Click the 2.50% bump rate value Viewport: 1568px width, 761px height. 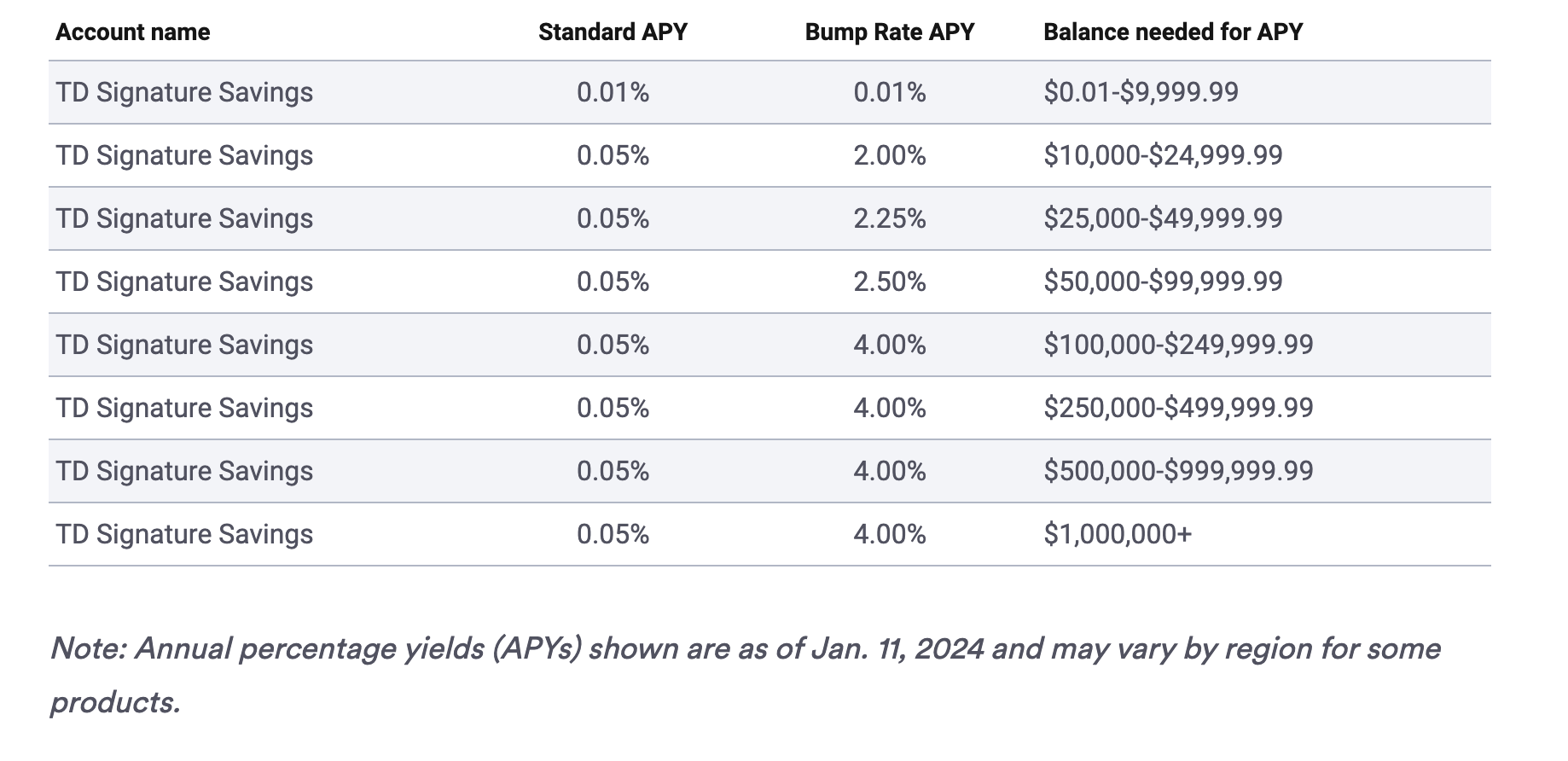890,282
